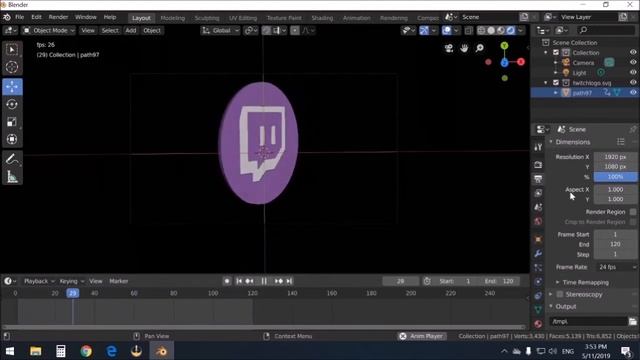Click the camera view icon in viewport
The width and height of the screenshot is (640, 360).
click(449, 48)
